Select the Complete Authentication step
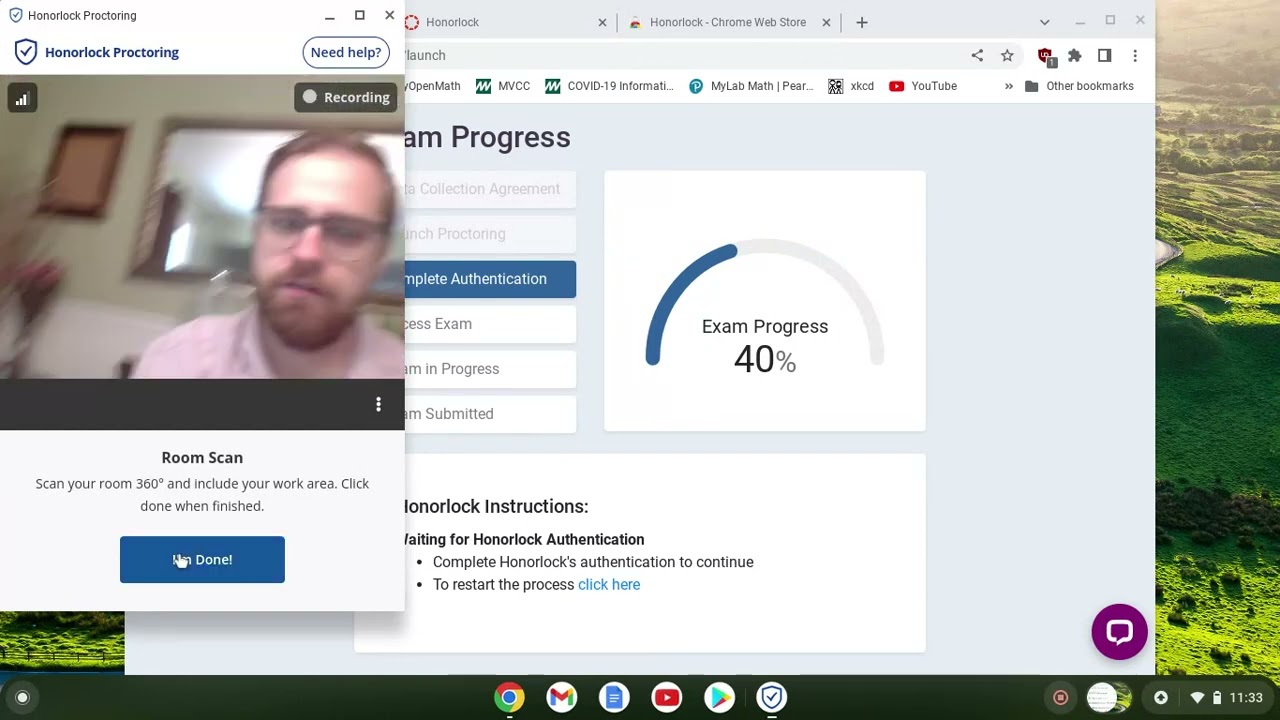The image size is (1280, 720). [490, 279]
